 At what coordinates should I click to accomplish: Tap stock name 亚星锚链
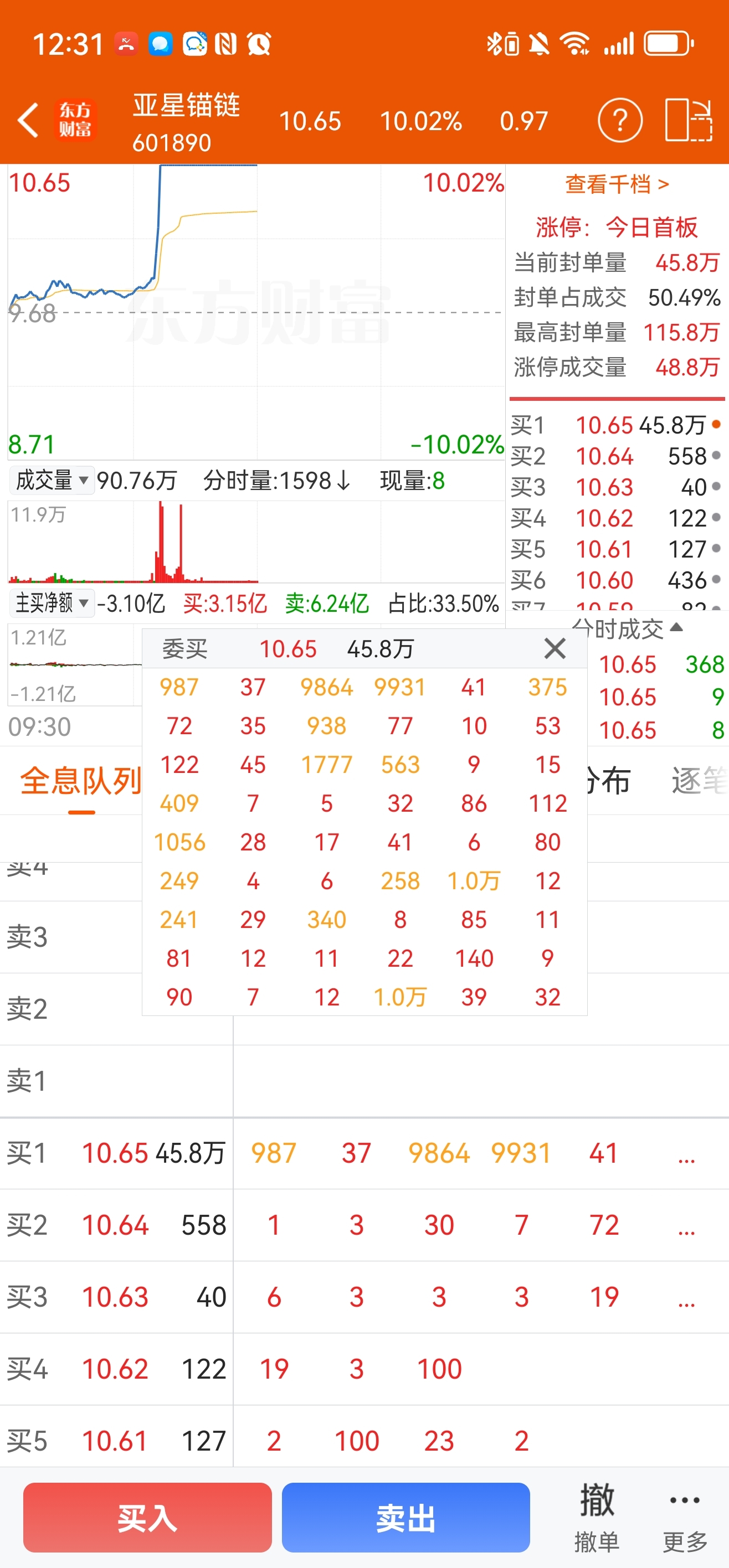[186, 105]
